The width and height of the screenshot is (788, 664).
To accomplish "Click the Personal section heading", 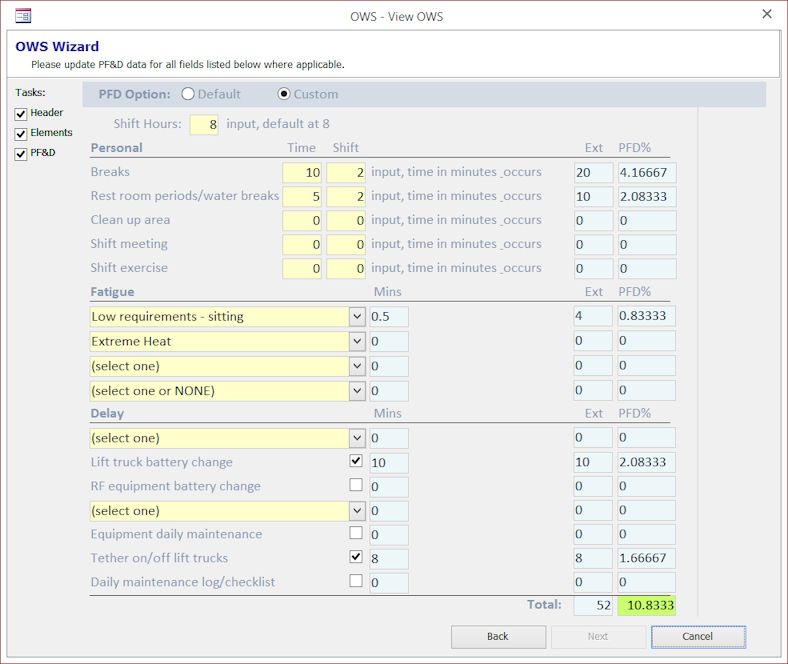I will coord(117,148).
